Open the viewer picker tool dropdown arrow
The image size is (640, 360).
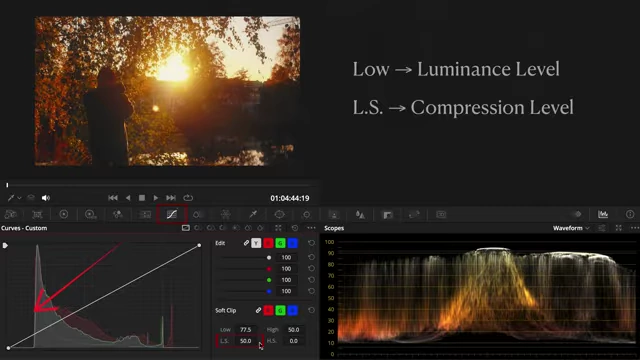[19, 198]
